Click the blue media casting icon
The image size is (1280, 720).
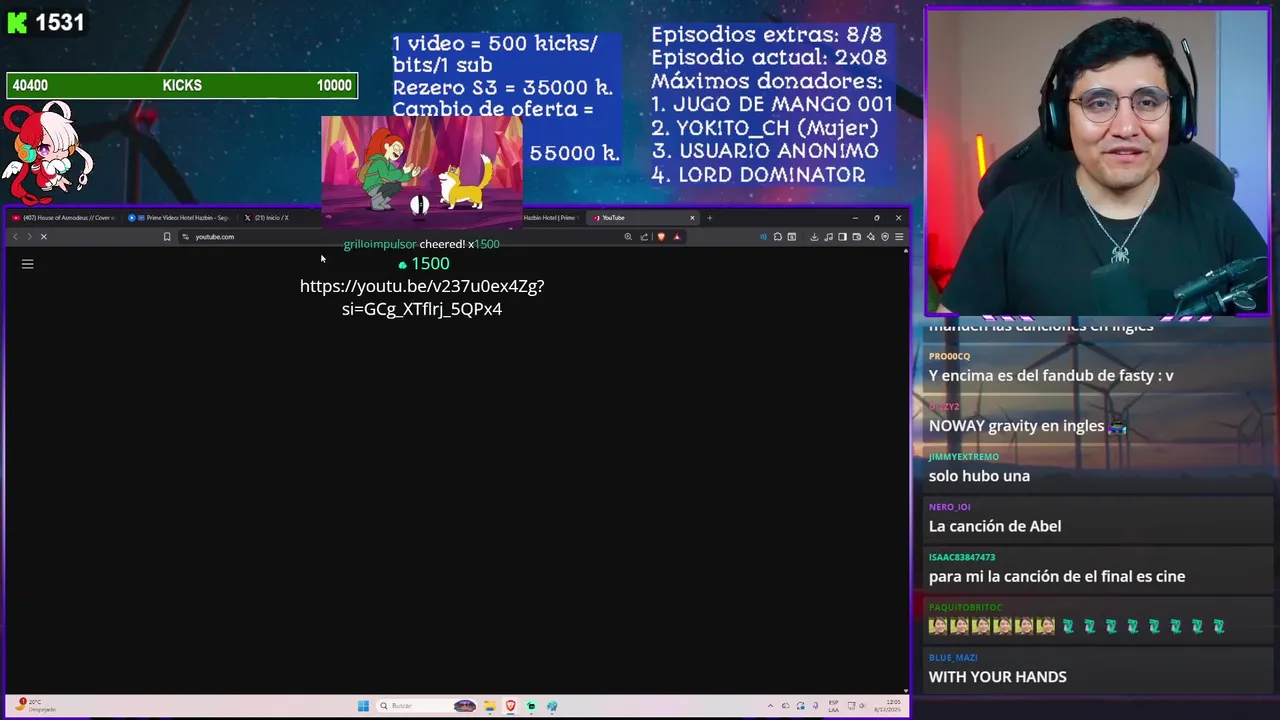763,237
